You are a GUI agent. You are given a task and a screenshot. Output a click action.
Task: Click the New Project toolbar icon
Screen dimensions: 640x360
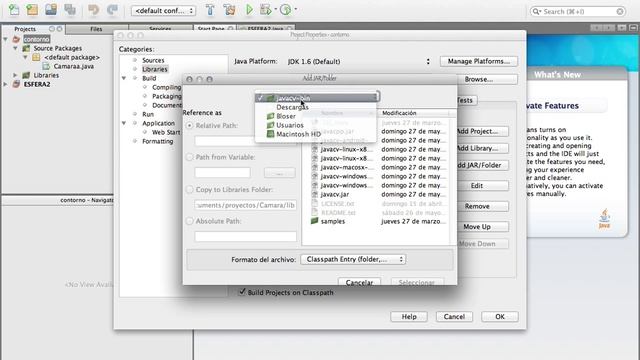(x=32, y=10)
